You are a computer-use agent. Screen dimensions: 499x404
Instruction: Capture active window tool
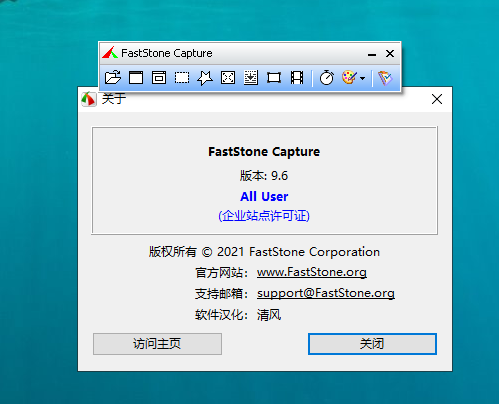coord(136,78)
